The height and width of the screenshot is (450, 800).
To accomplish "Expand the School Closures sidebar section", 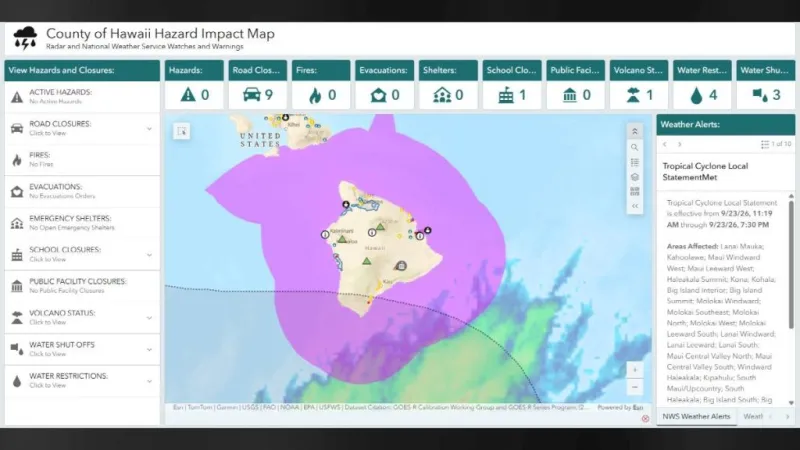I will 149,255.
